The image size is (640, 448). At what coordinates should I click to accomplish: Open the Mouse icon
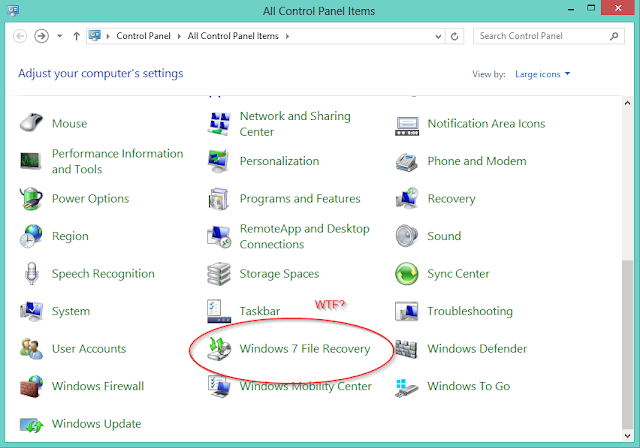[31, 123]
